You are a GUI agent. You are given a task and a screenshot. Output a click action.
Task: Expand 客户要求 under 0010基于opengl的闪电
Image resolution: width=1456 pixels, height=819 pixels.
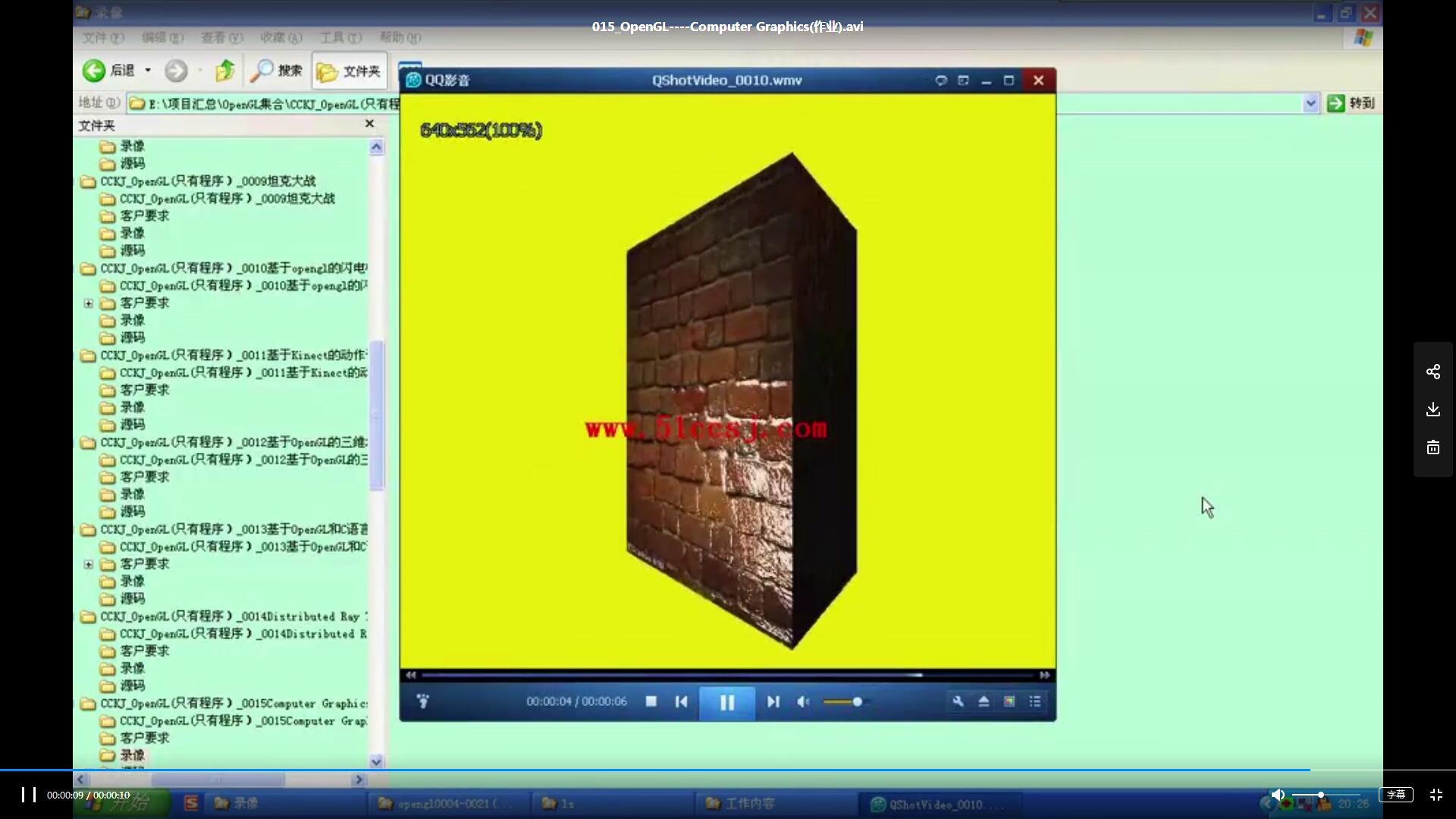(89, 303)
